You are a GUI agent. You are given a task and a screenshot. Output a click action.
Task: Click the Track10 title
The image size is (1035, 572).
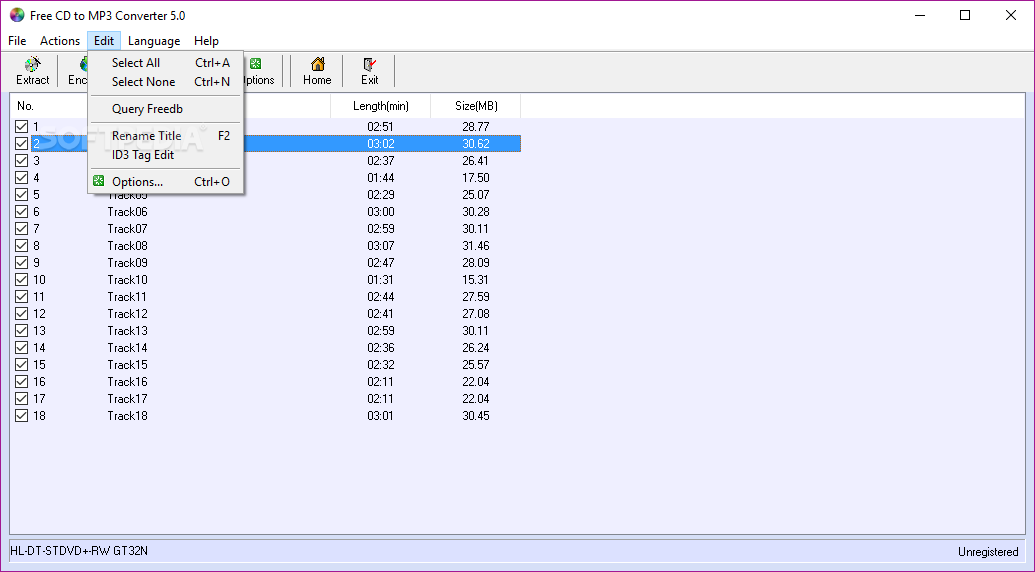(x=127, y=280)
